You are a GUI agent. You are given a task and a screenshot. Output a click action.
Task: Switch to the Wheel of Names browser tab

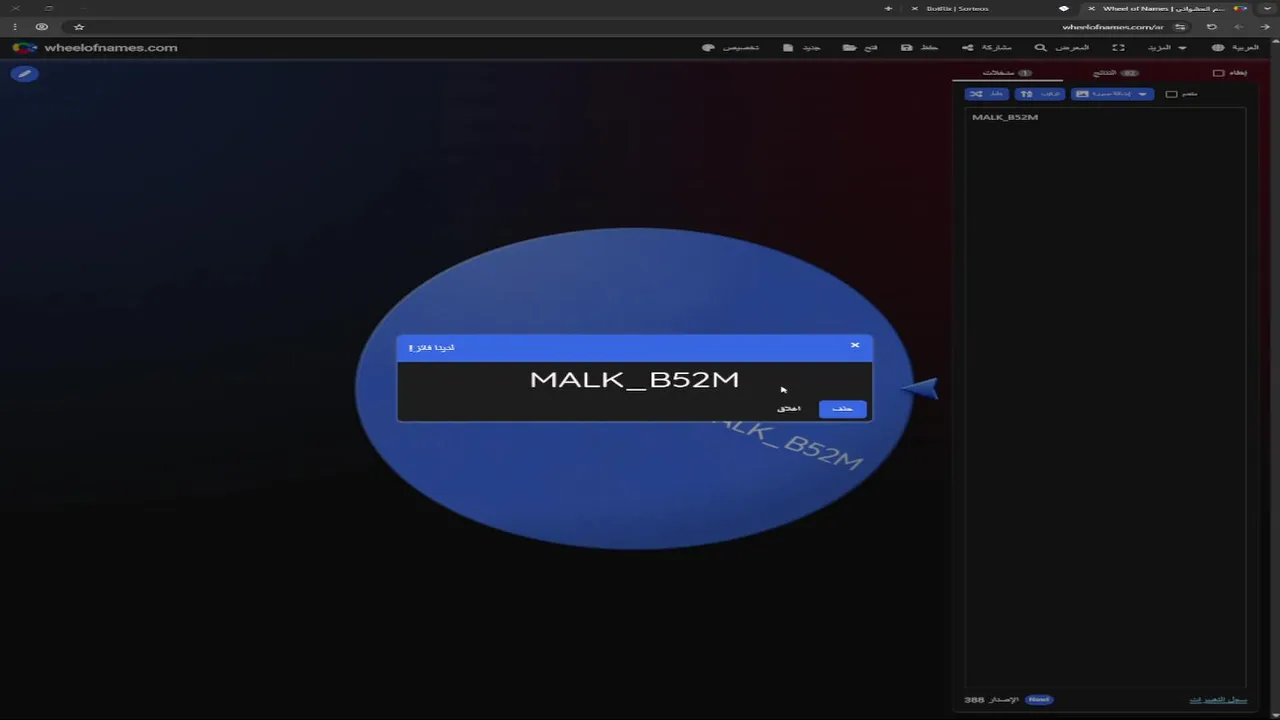pos(1166,8)
